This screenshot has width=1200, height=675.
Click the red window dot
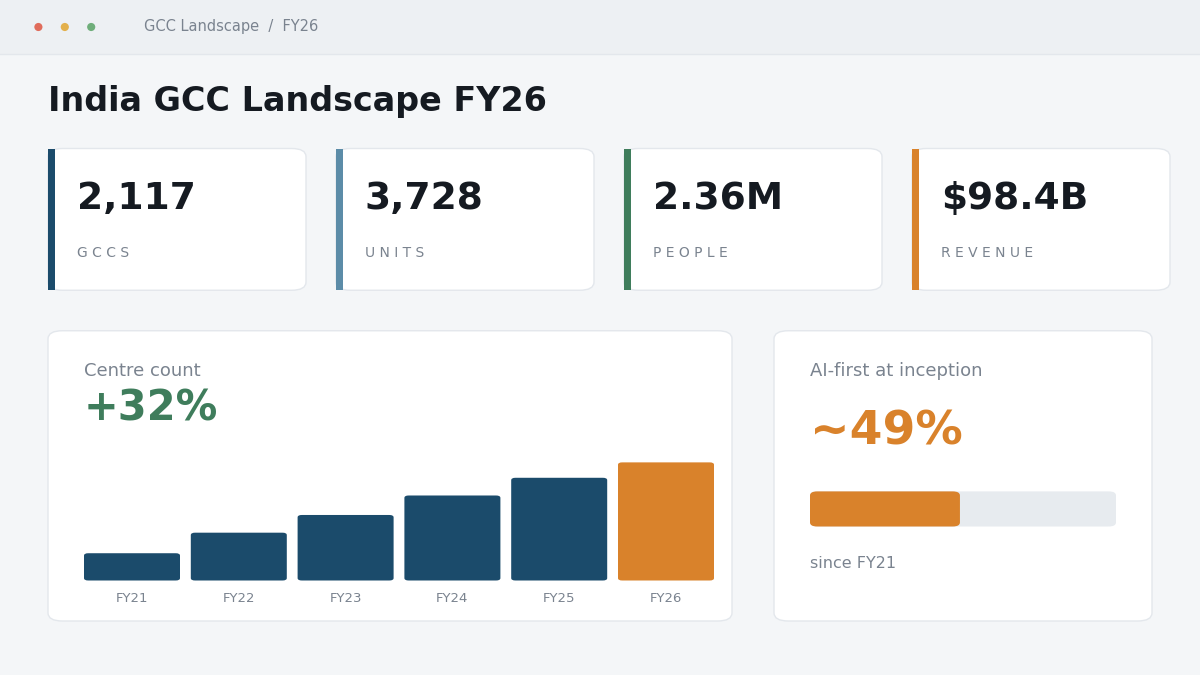38,27
